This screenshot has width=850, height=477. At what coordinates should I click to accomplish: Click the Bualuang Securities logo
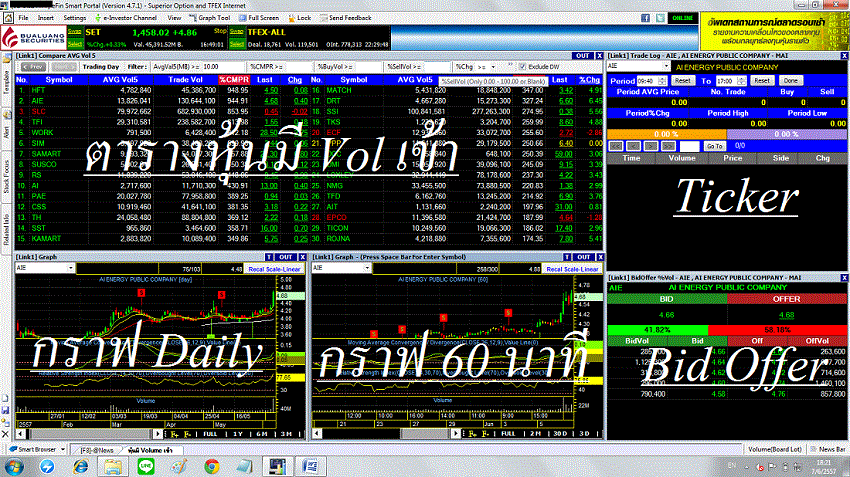tap(34, 38)
